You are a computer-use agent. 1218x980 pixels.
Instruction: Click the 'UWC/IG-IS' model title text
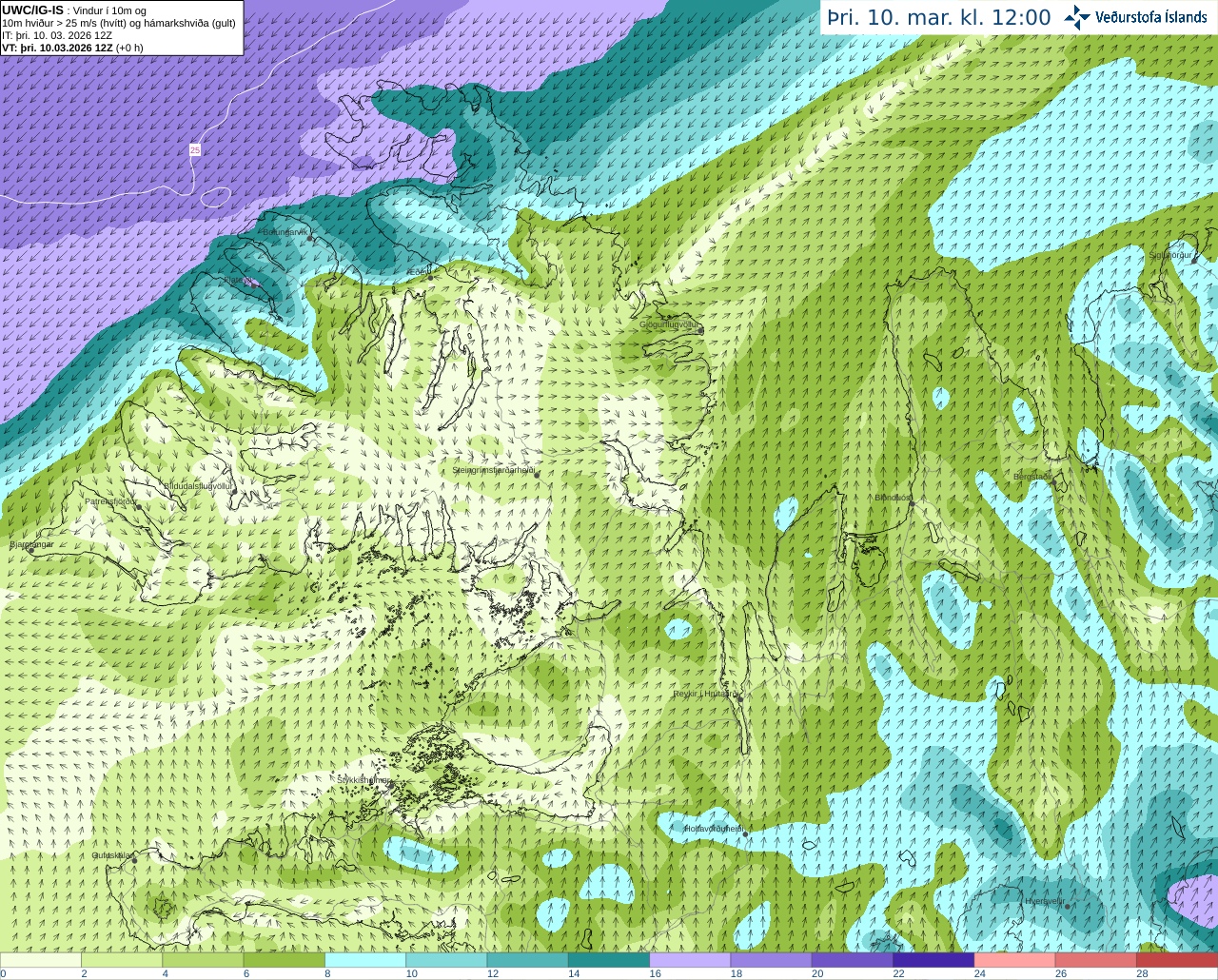[32, 10]
